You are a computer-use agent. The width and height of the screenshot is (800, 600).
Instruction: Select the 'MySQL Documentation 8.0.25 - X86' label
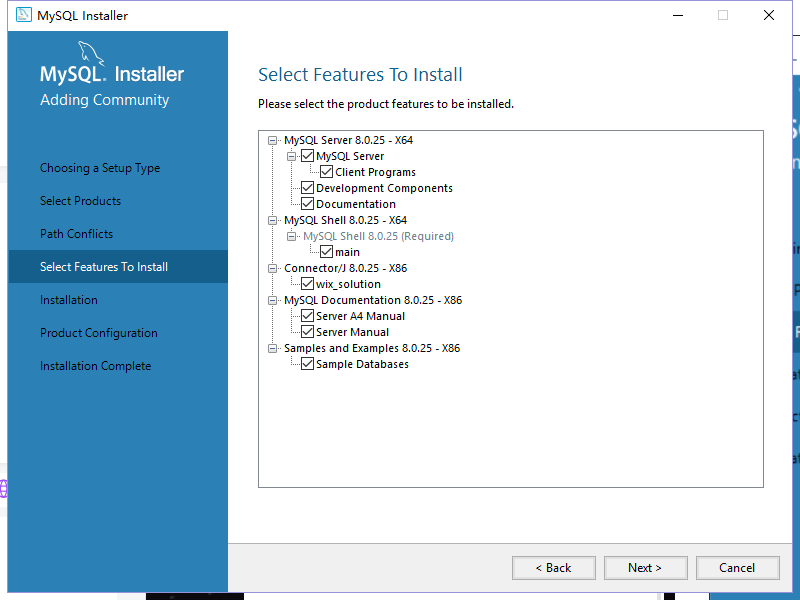click(x=373, y=300)
